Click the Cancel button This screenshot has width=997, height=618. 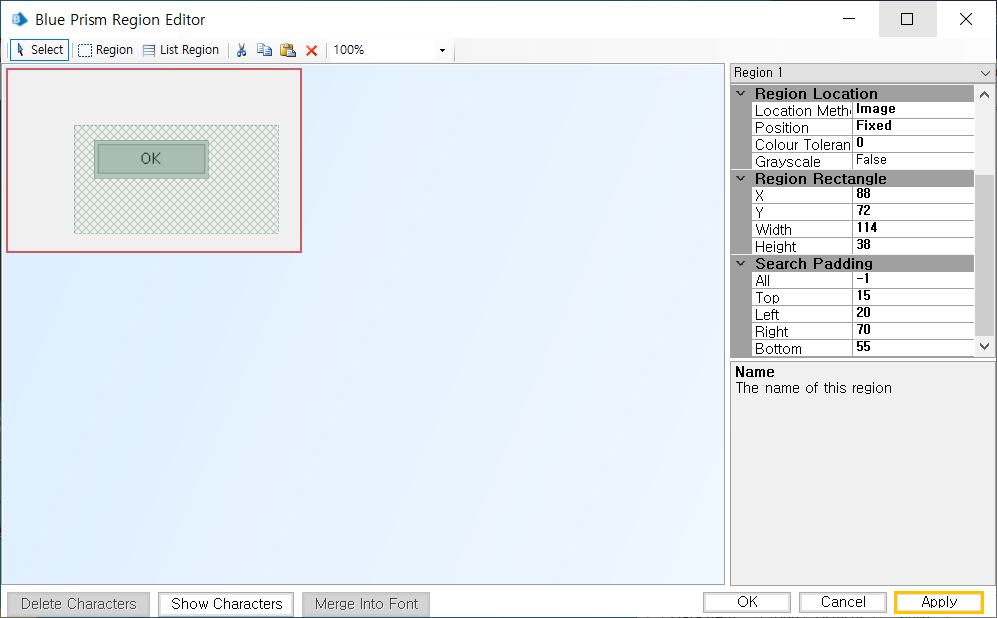point(843,601)
